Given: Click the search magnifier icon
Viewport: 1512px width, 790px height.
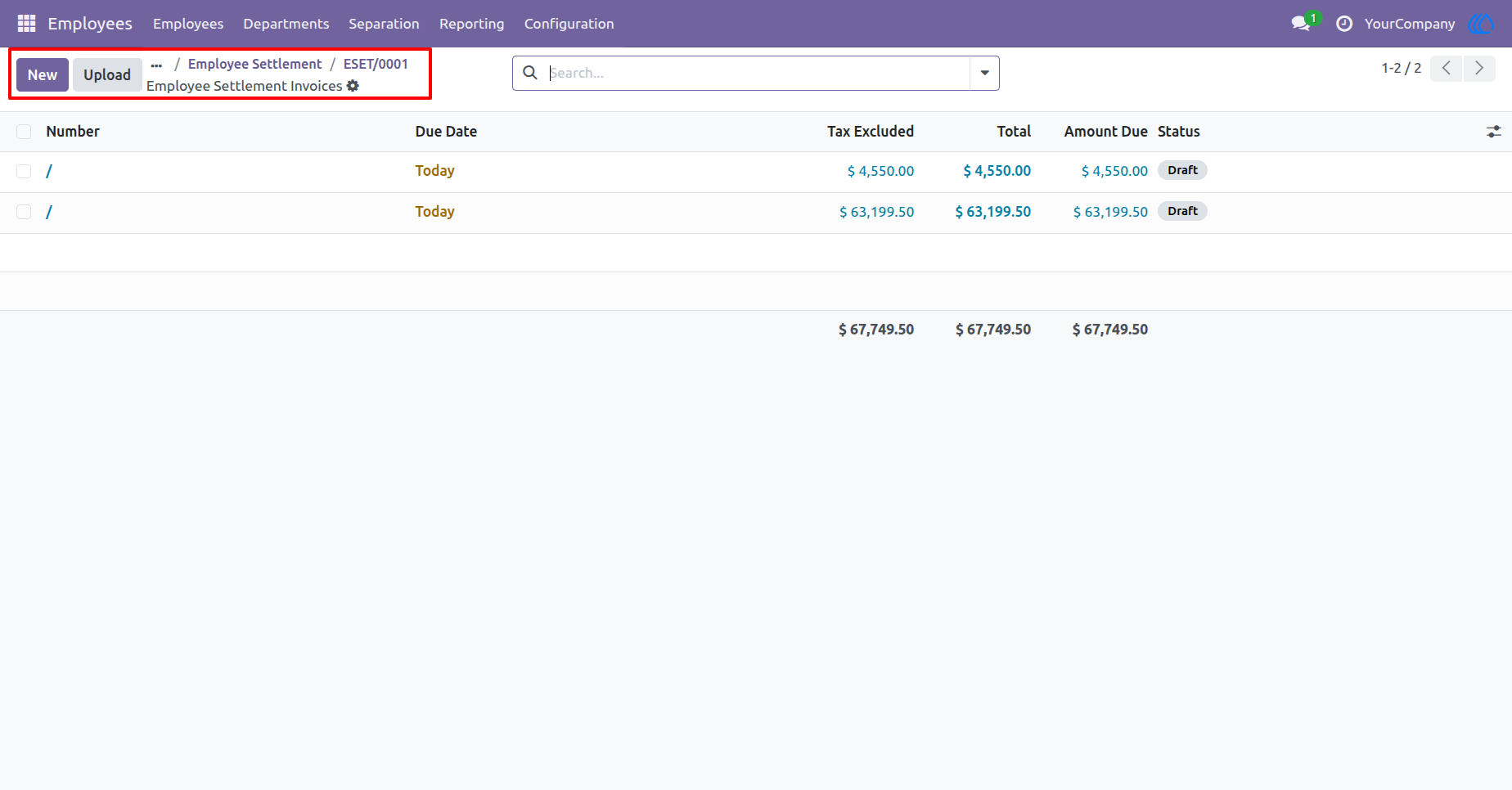Looking at the screenshot, I should click(530, 73).
